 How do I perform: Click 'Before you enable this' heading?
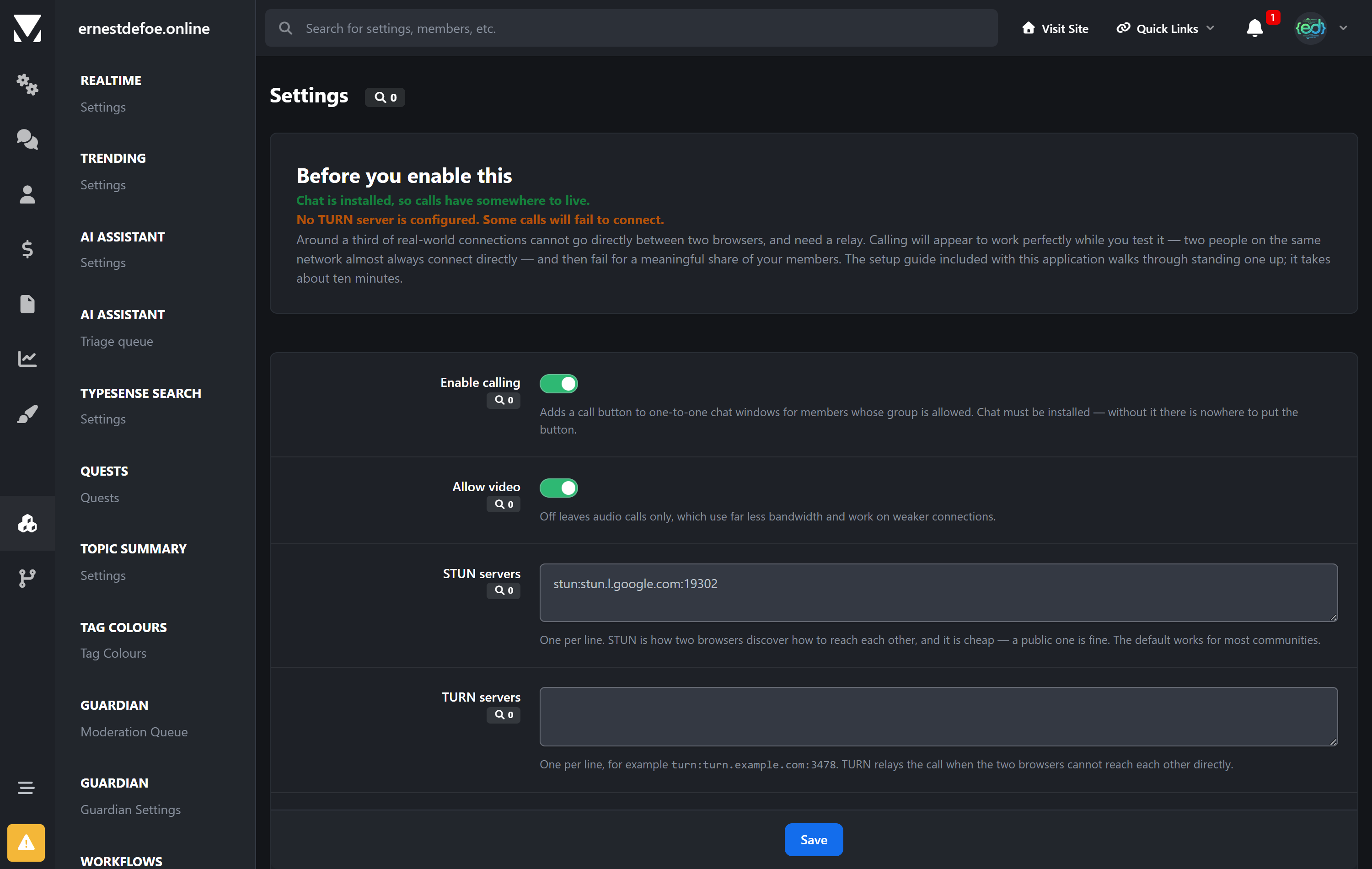pos(404,176)
